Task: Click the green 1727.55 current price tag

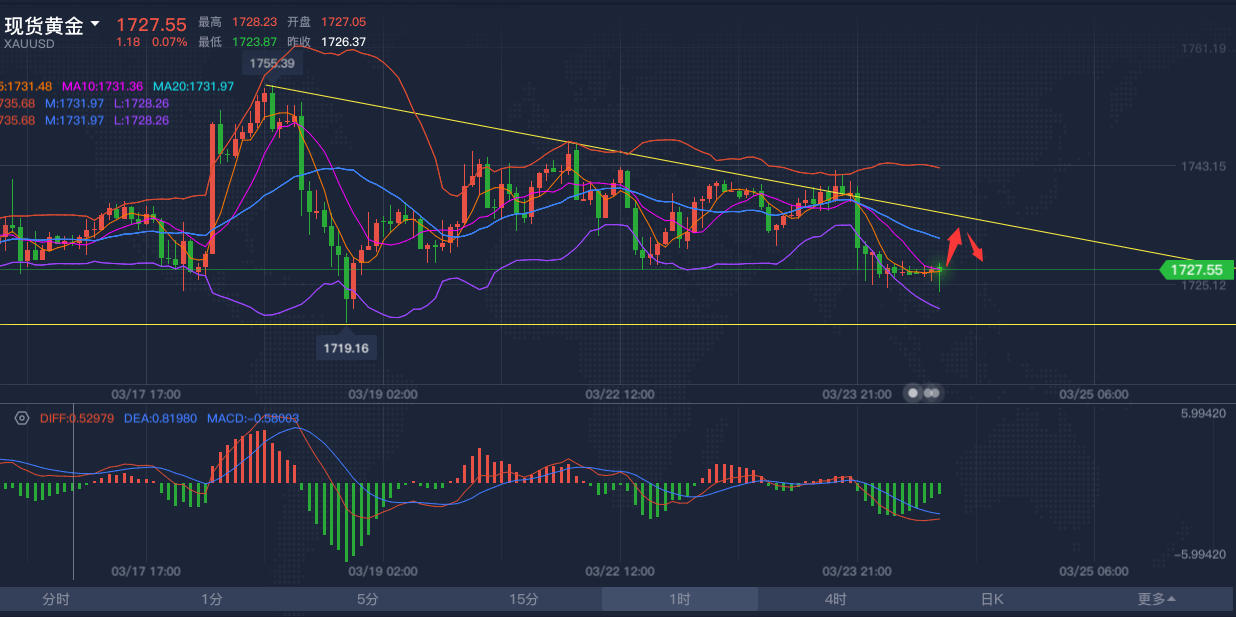Action: click(1196, 270)
